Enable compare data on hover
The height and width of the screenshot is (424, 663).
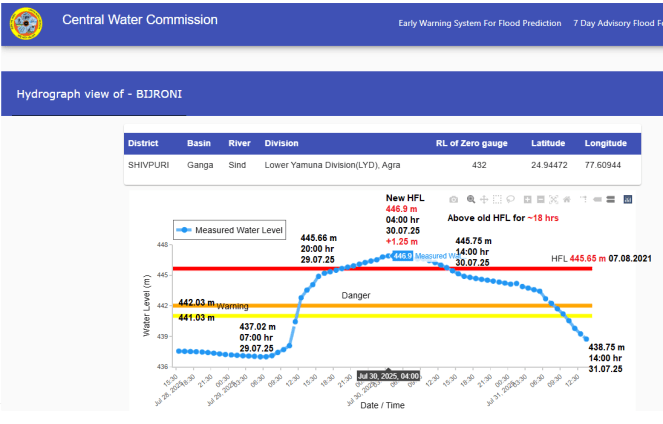point(610,200)
